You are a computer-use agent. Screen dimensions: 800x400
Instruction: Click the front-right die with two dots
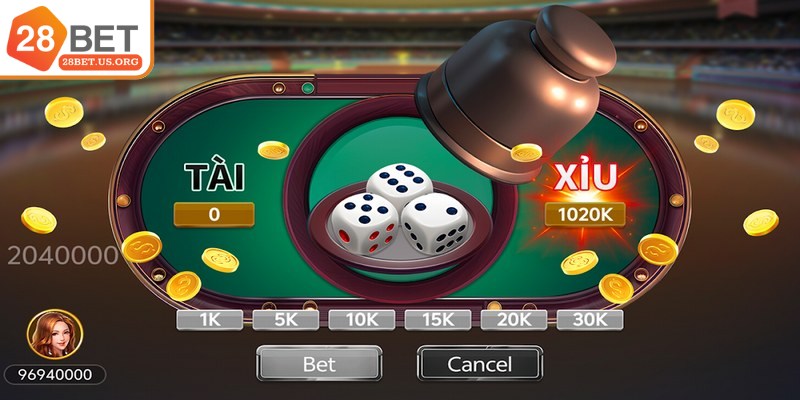[x=434, y=223]
